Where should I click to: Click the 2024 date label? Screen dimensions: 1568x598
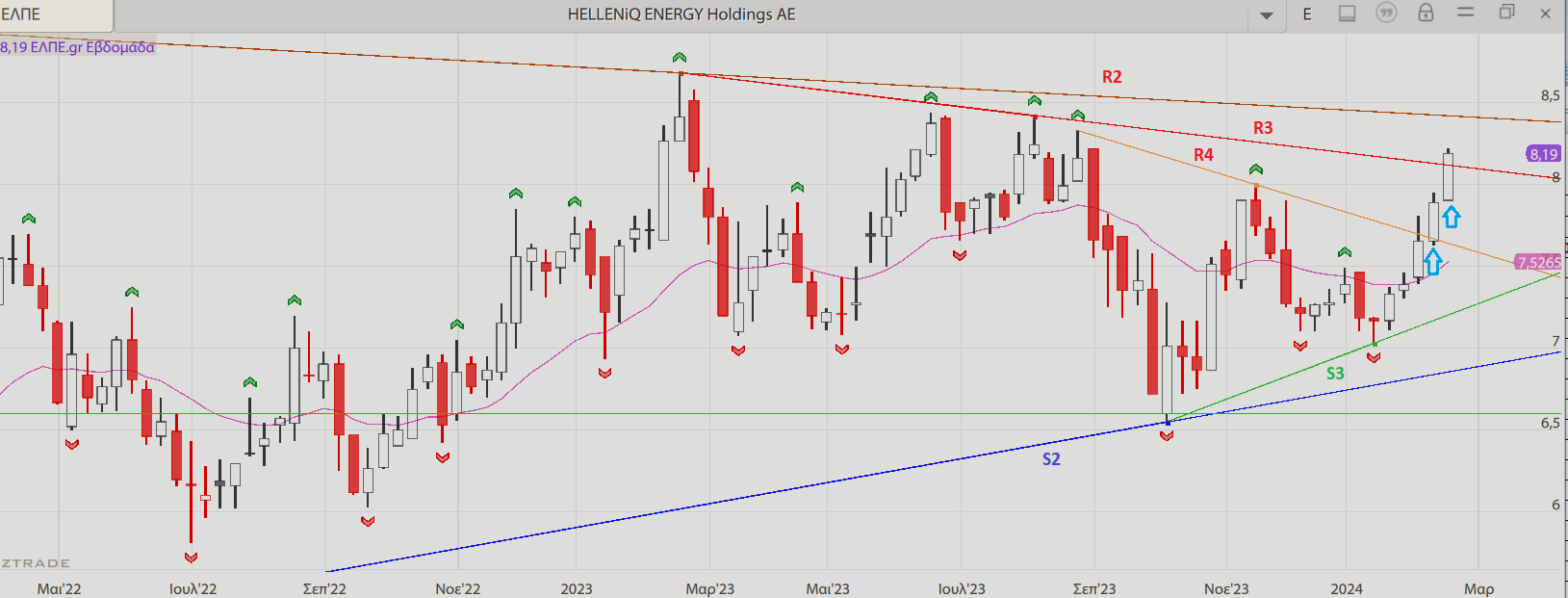(1347, 588)
